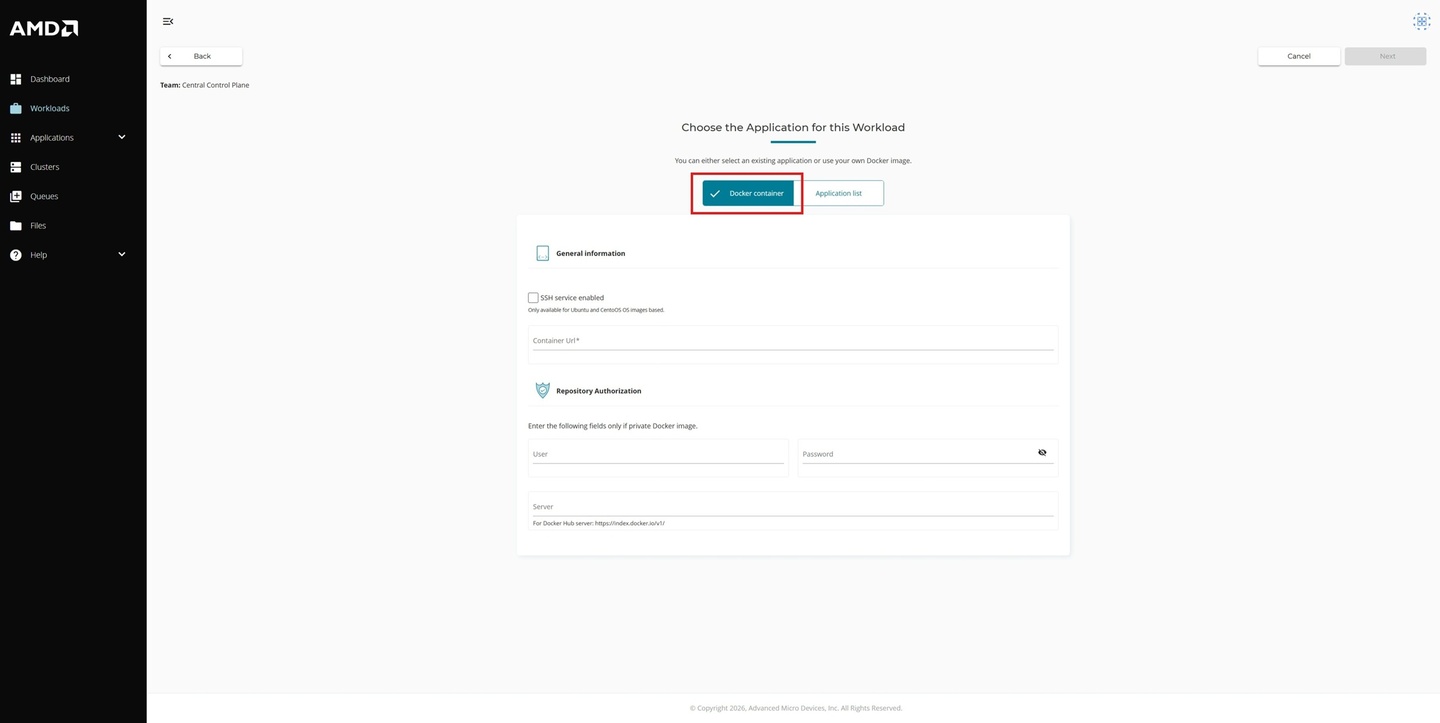1440x723 pixels.
Task: Switch to the Application list option
Action: tap(839, 193)
